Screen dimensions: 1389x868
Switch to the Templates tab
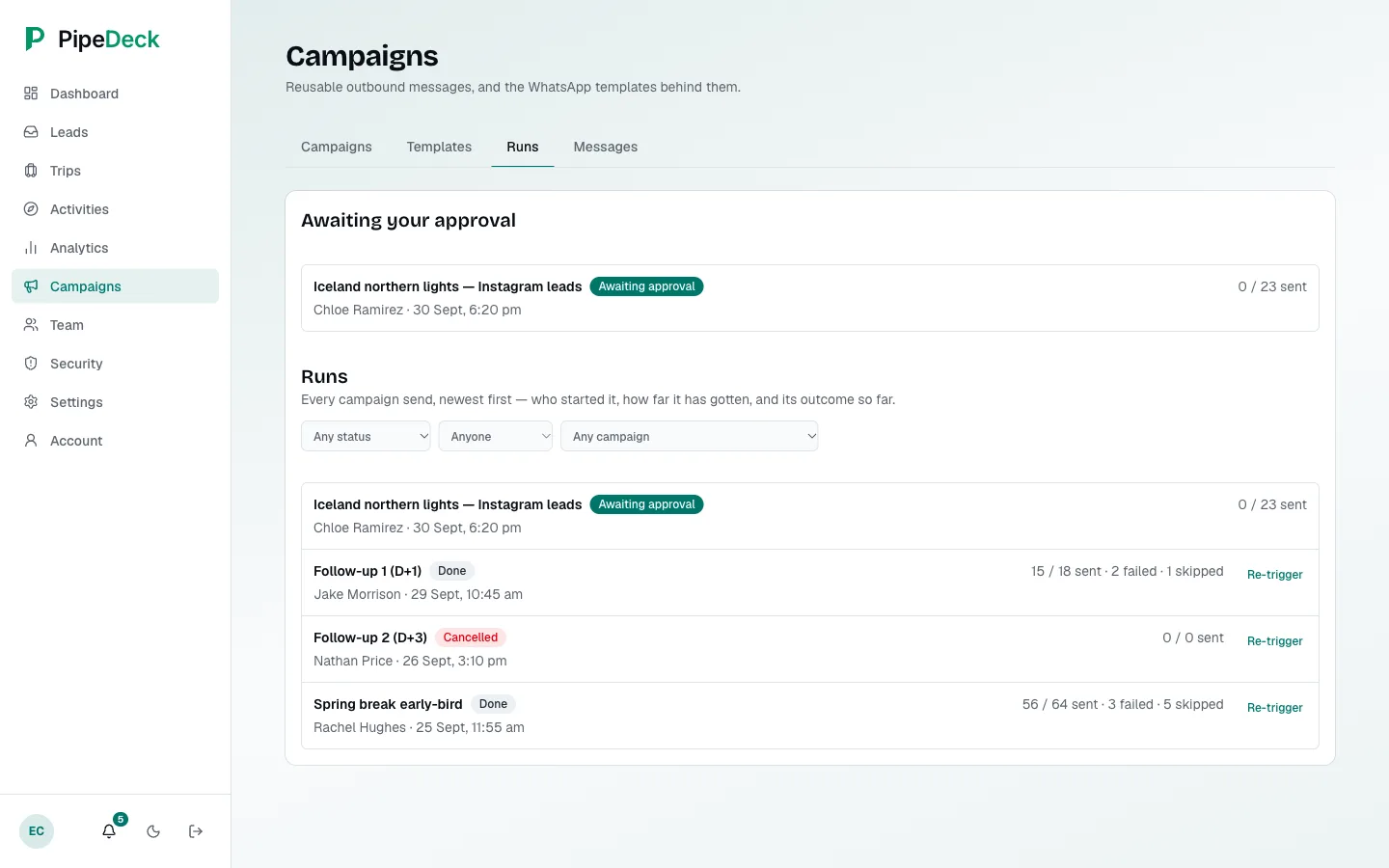[x=439, y=147]
